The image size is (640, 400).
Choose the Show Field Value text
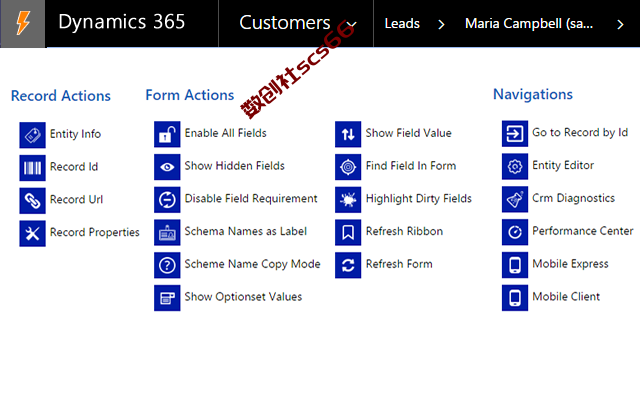point(408,133)
